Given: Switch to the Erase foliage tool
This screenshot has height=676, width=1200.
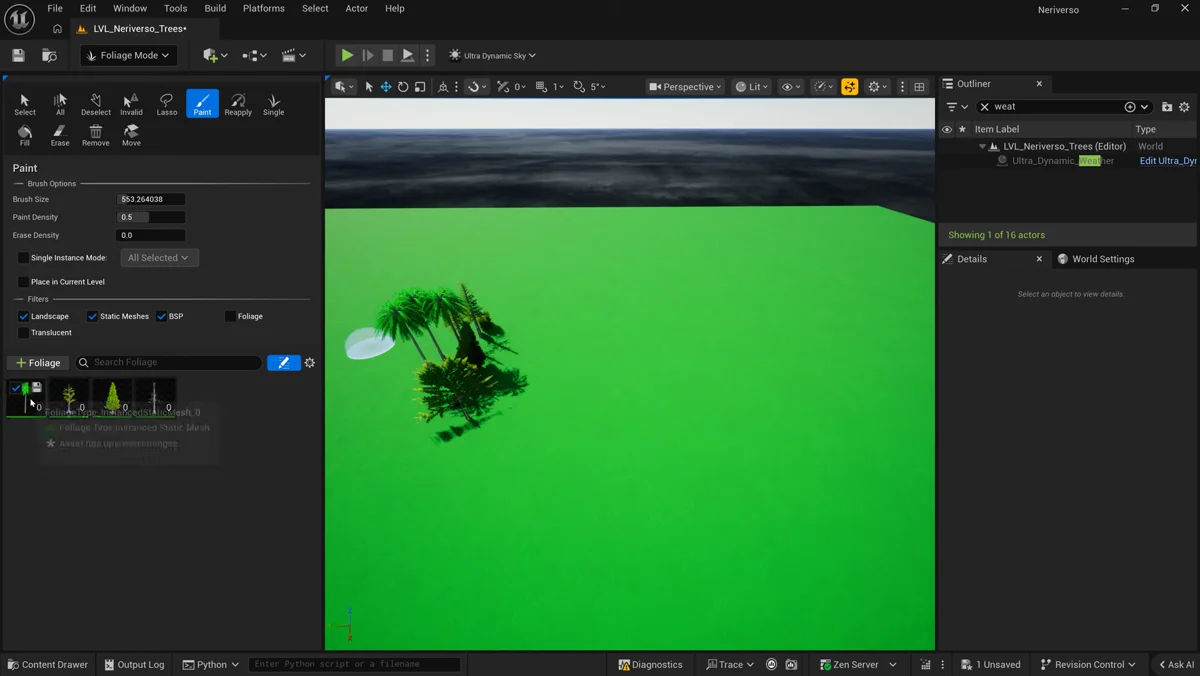Looking at the screenshot, I should (60, 135).
